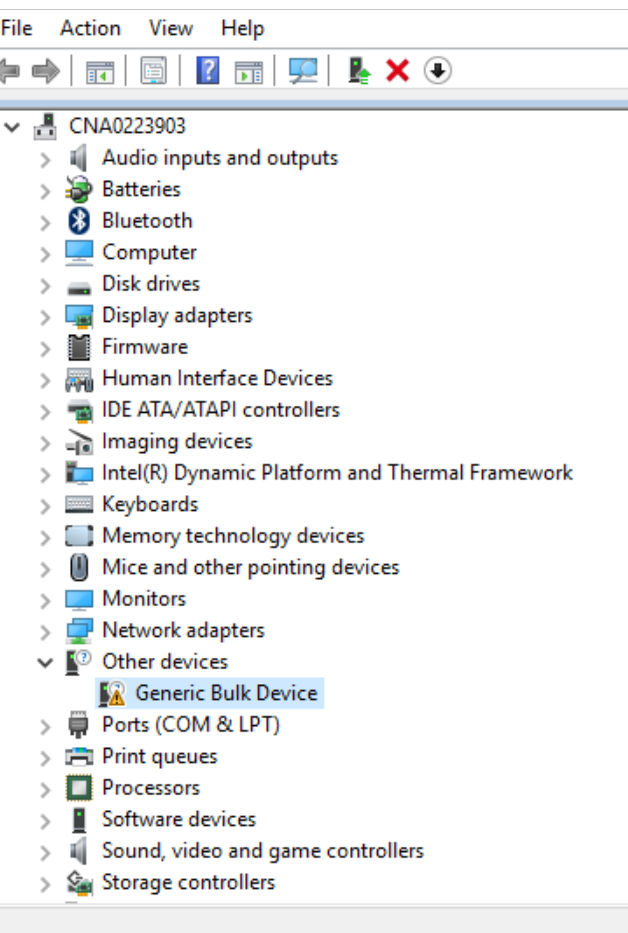Viewport: 628px width, 933px height.
Task: Click the Disable device down-arrow icon
Action: (438, 71)
